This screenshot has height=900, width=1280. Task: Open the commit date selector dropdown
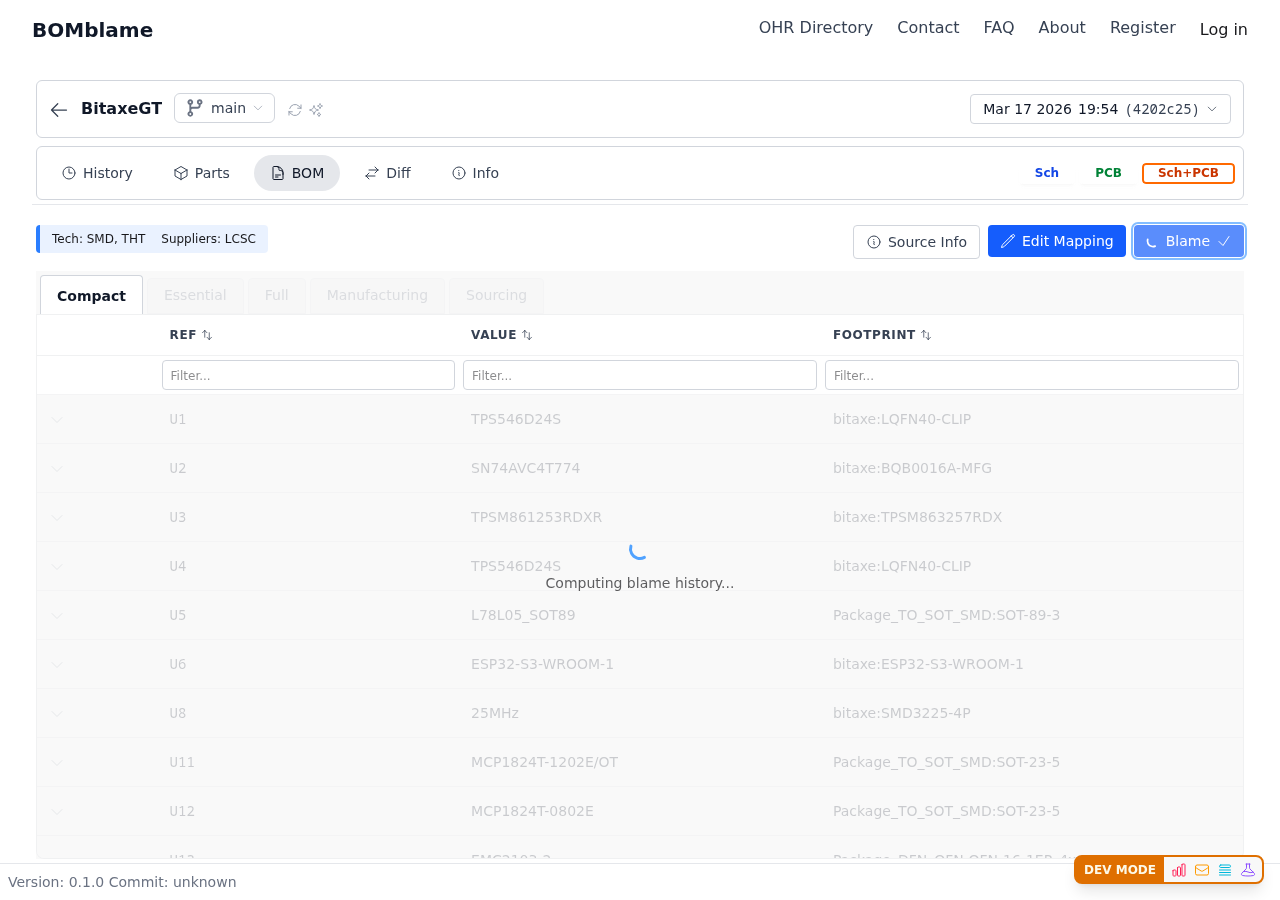[x=1100, y=109]
